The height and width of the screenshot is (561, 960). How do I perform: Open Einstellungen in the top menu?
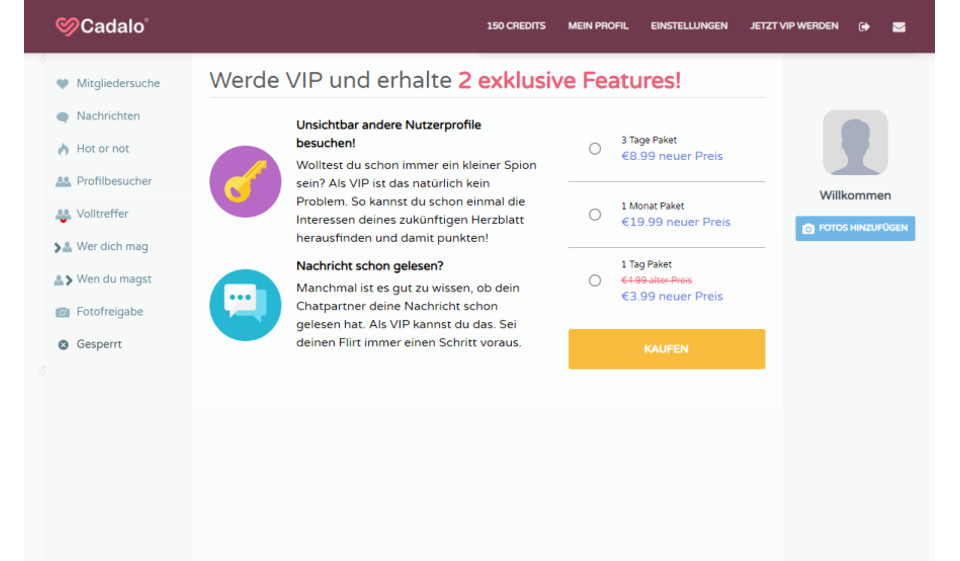(x=689, y=26)
